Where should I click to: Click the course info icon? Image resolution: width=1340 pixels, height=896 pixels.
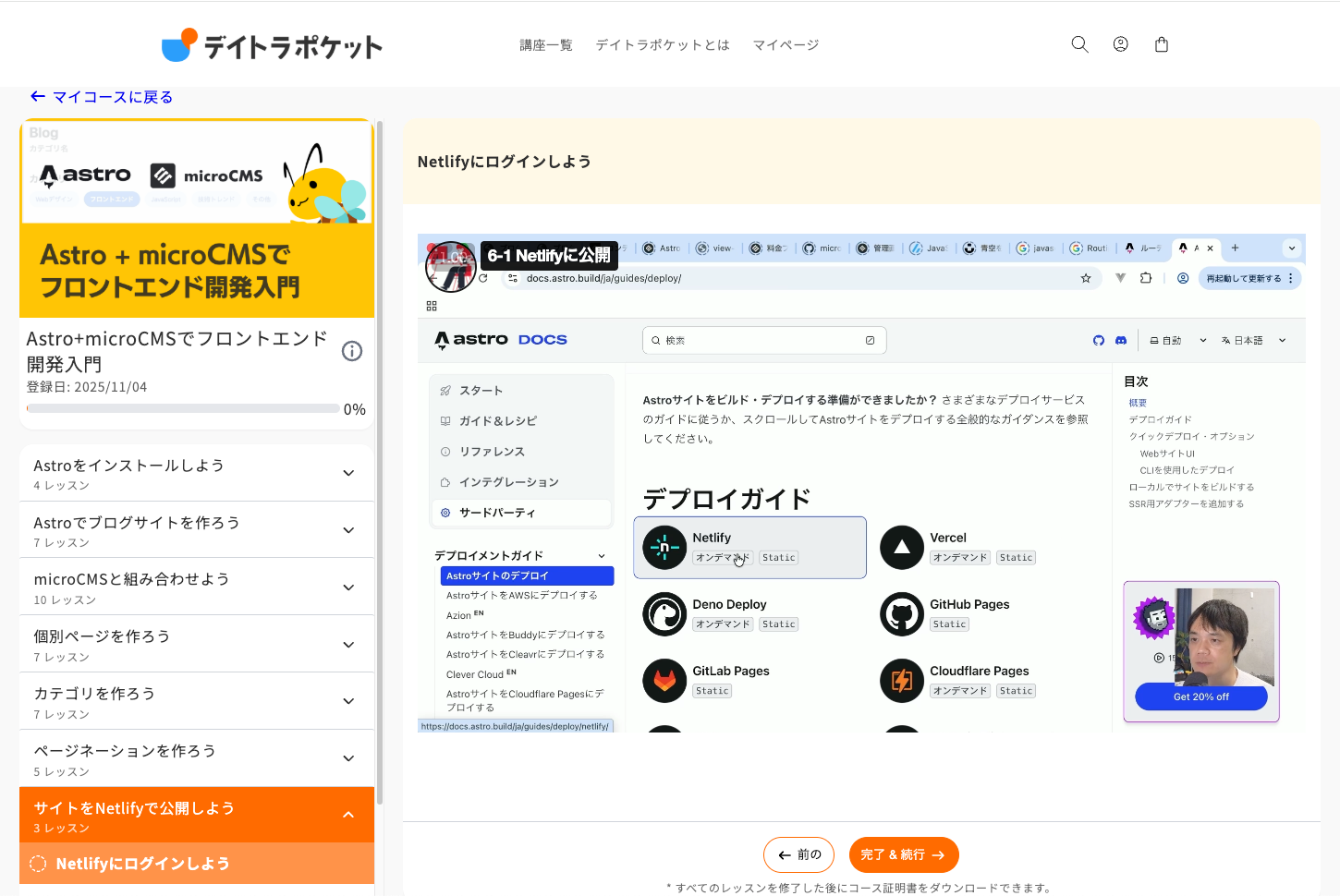pos(352,351)
